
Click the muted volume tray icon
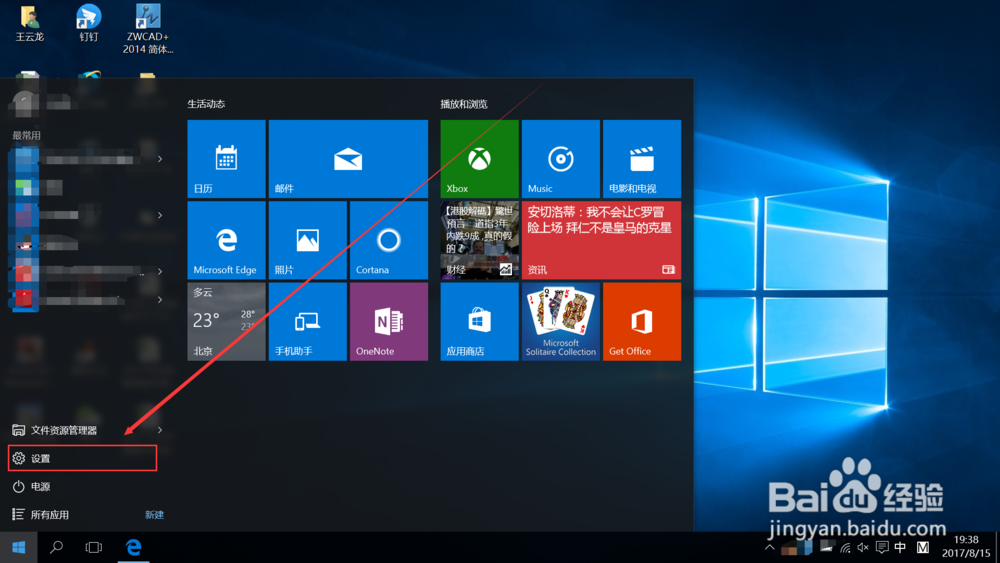(863, 547)
